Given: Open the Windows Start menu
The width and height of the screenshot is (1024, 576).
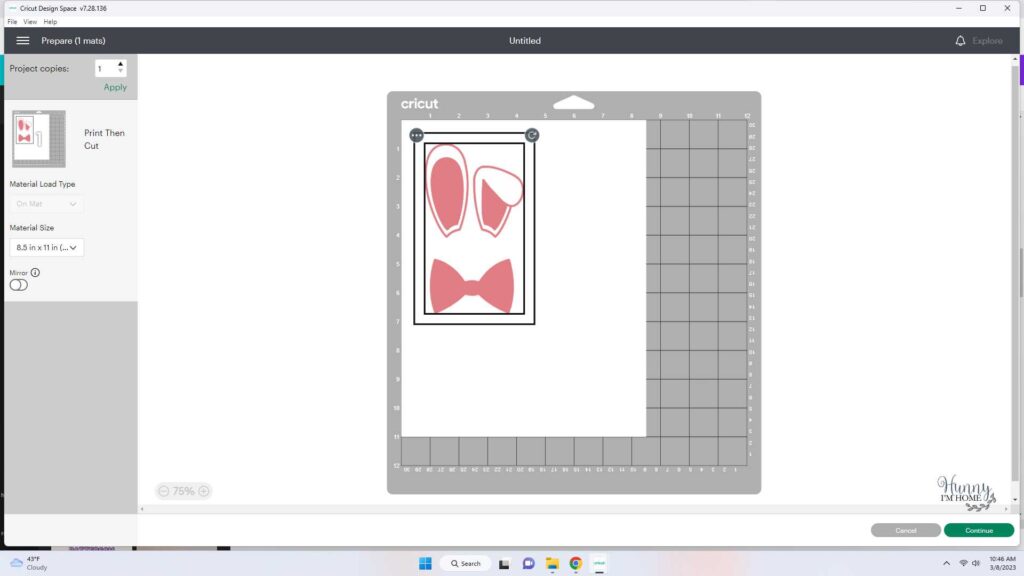Looking at the screenshot, I should point(425,564).
